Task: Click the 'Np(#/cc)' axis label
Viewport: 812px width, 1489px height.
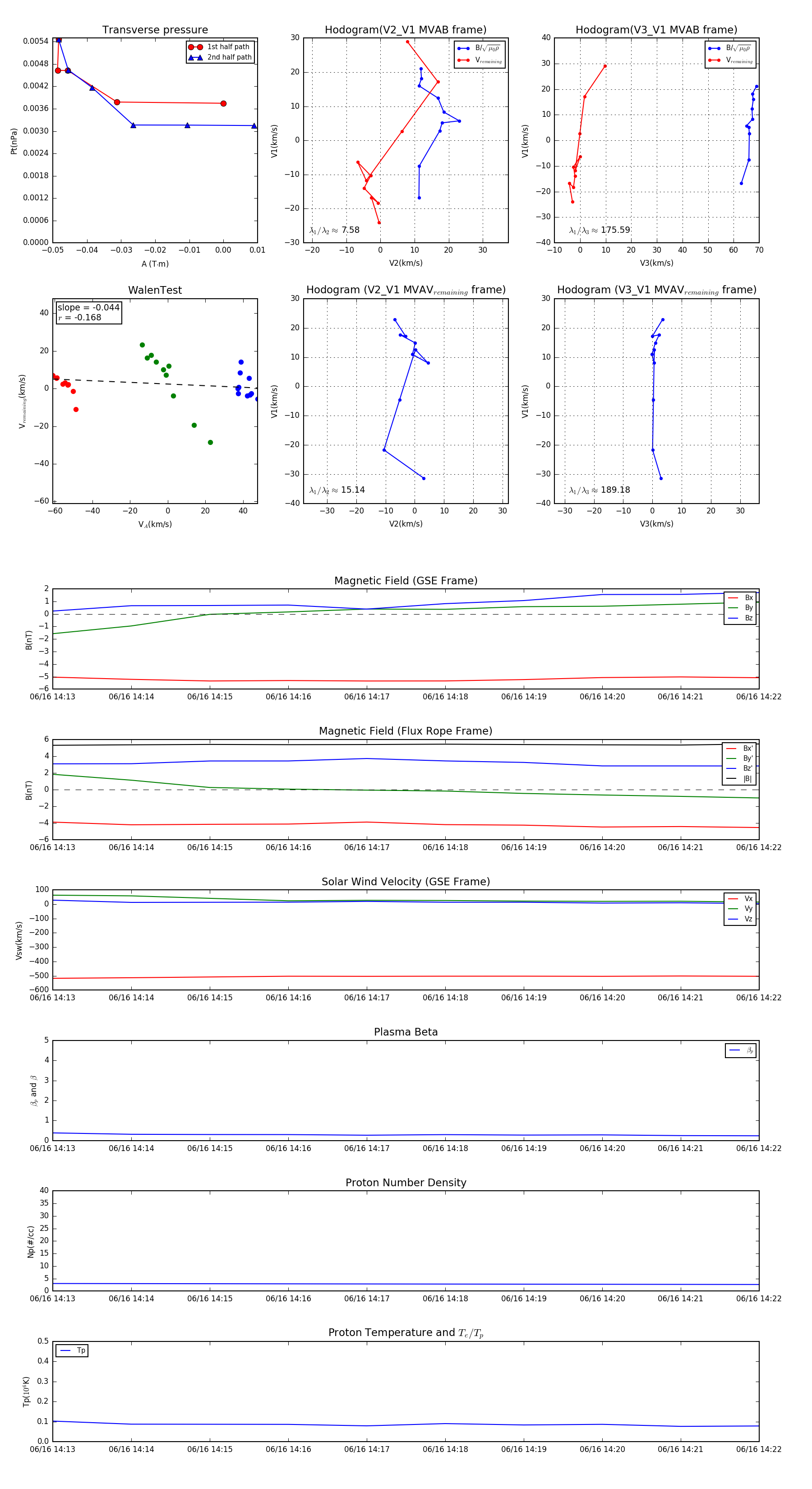Action: point(31,1242)
